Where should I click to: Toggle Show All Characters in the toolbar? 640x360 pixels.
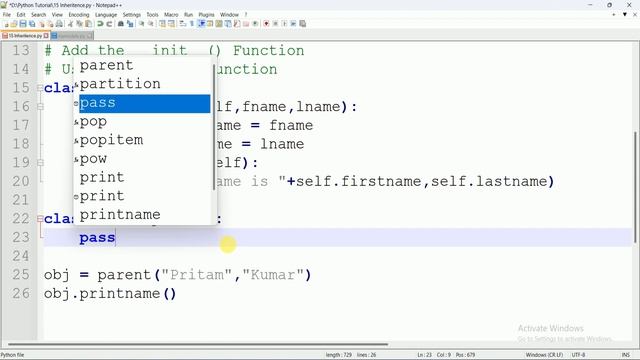point(192,24)
